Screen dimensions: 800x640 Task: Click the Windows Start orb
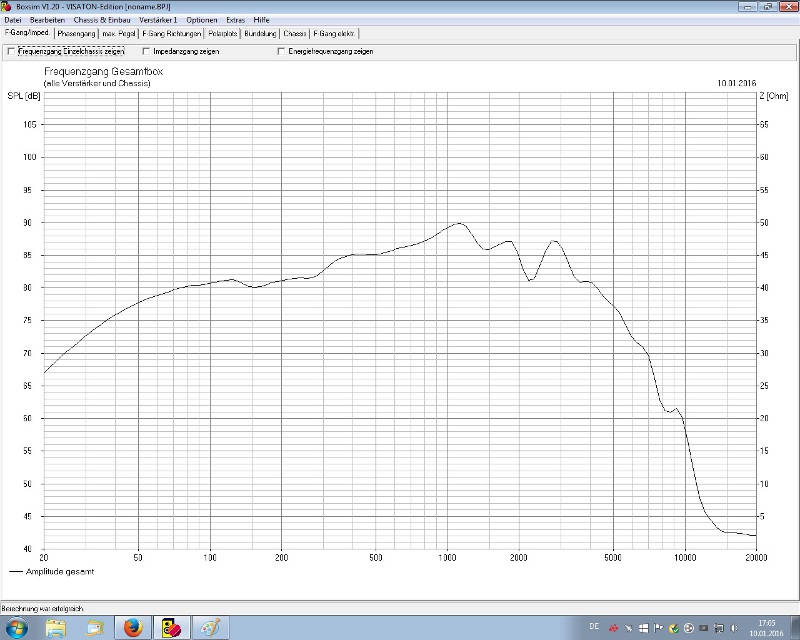tap(18, 628)
